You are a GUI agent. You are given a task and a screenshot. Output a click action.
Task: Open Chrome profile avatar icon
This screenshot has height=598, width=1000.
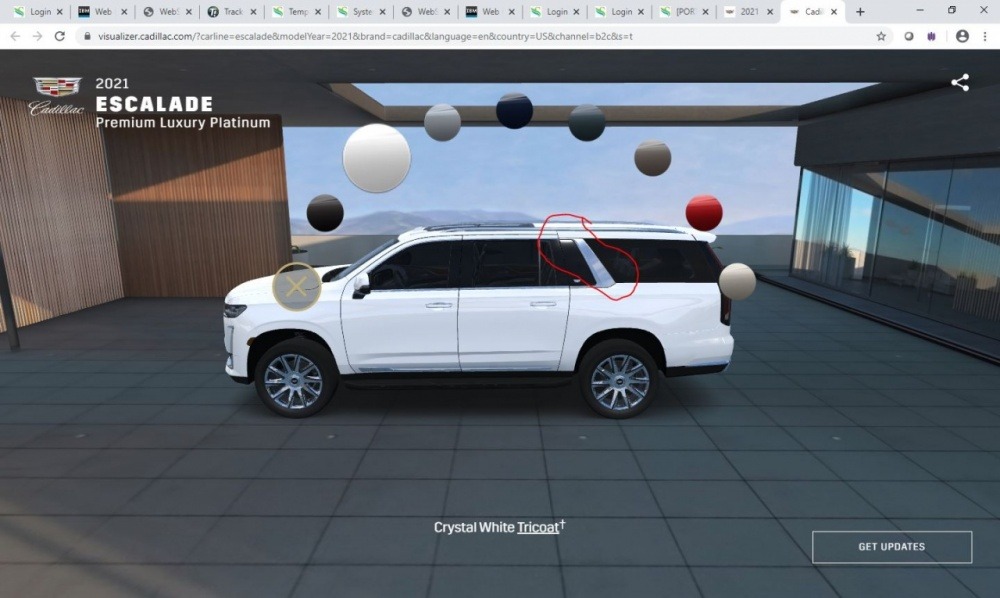pos(962,36)
